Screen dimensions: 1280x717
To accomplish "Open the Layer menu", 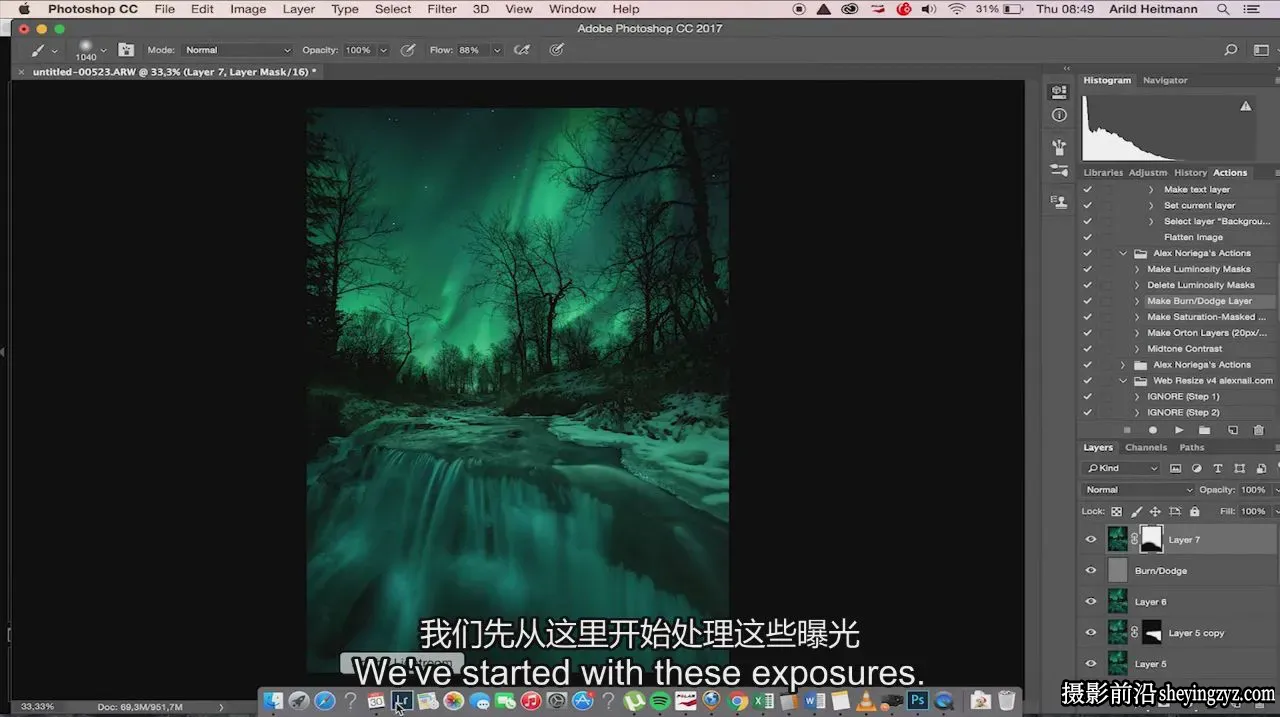I will [299, 9].
